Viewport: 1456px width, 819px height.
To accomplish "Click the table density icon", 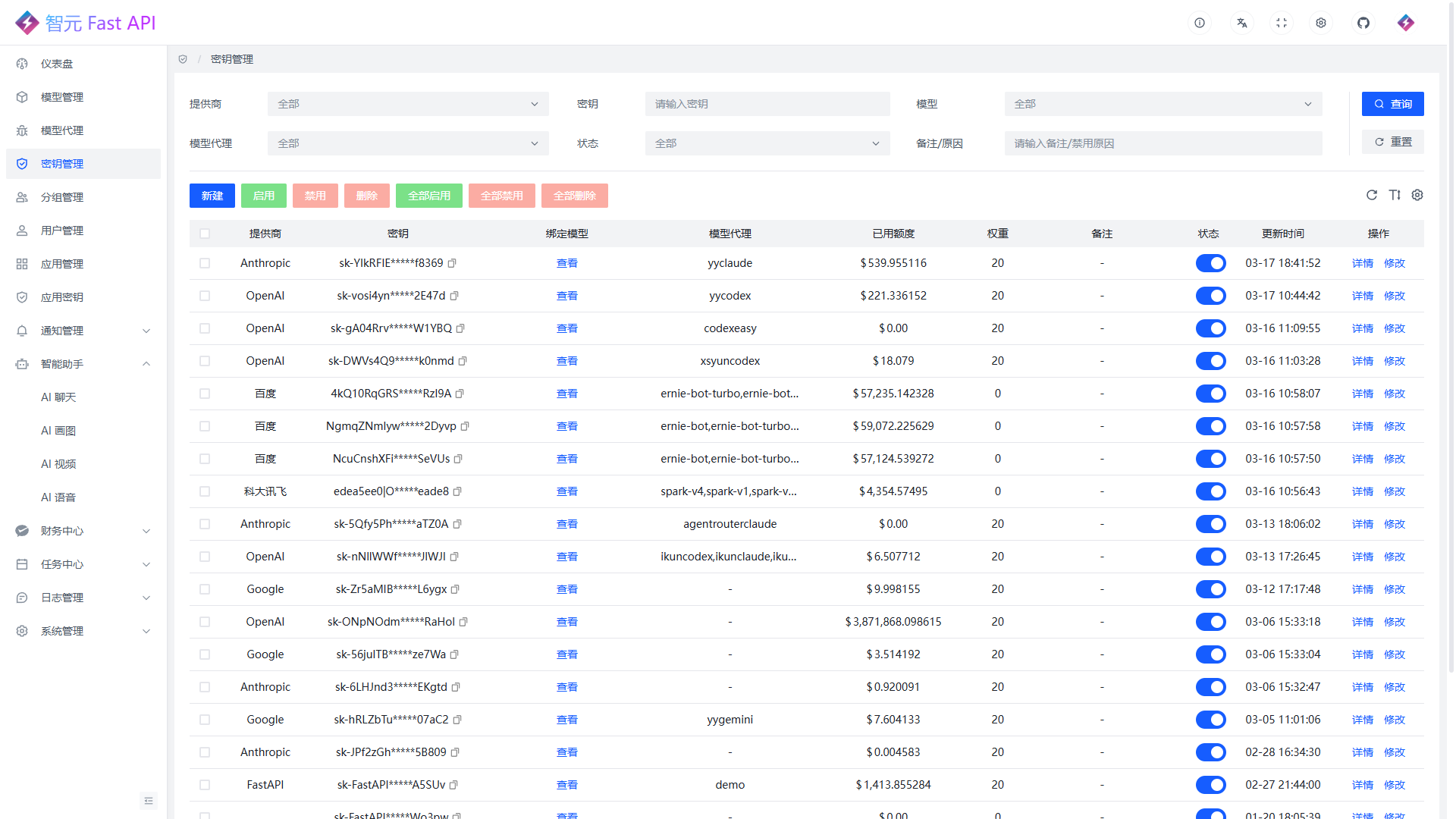I will pos(1394,196).
